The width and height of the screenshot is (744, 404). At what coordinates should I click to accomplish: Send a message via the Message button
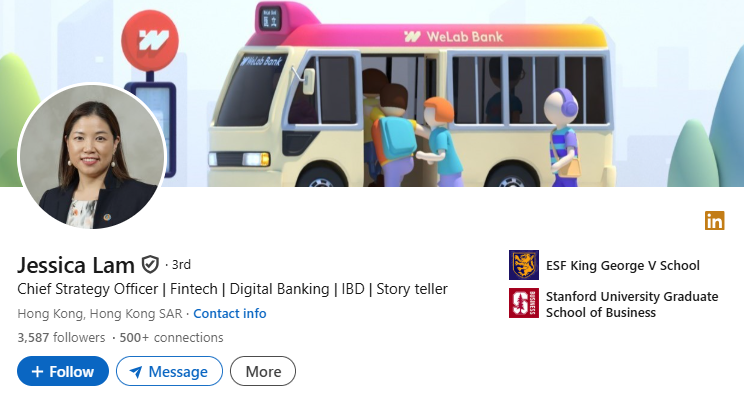(169, 371)
